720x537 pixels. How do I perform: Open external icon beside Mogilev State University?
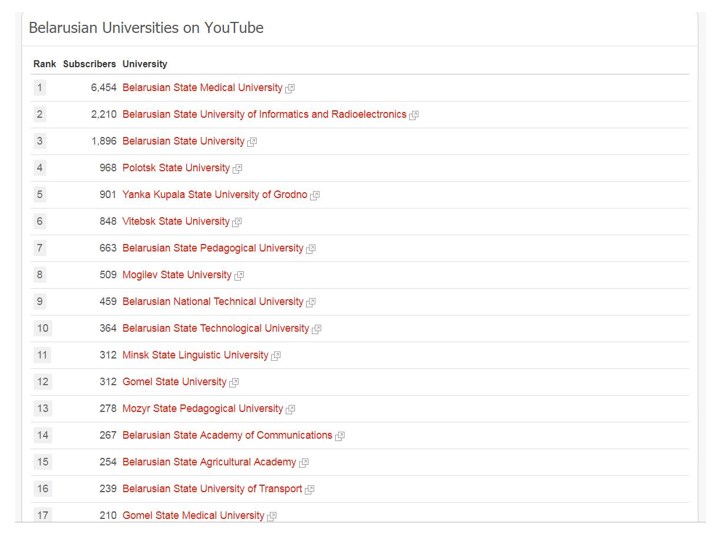click(x=239, y=276)
